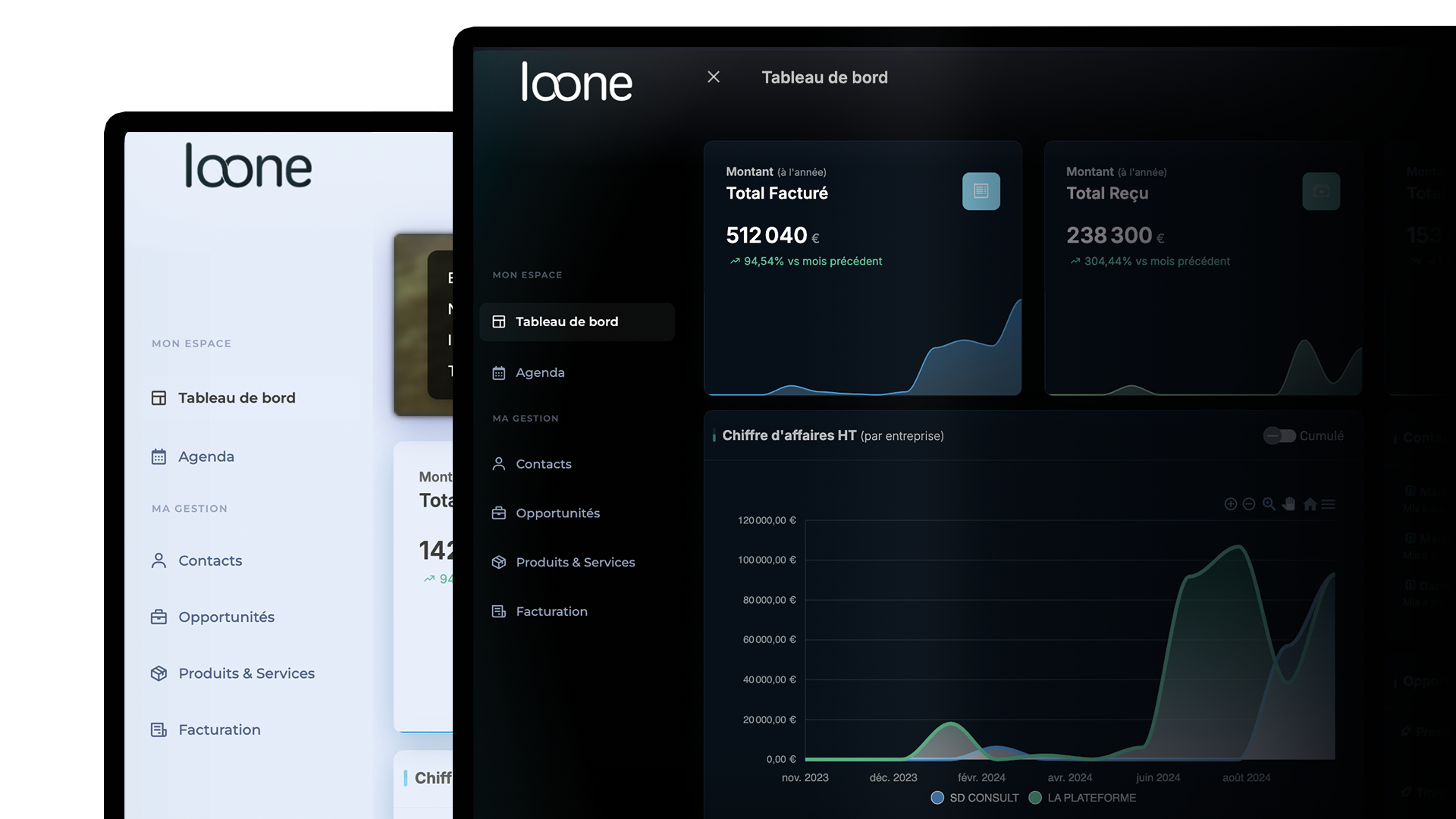Click the dashboard icon in the light sidebar
The height and width of the screenshot is (819, 1456).
[x=158, y=398]
